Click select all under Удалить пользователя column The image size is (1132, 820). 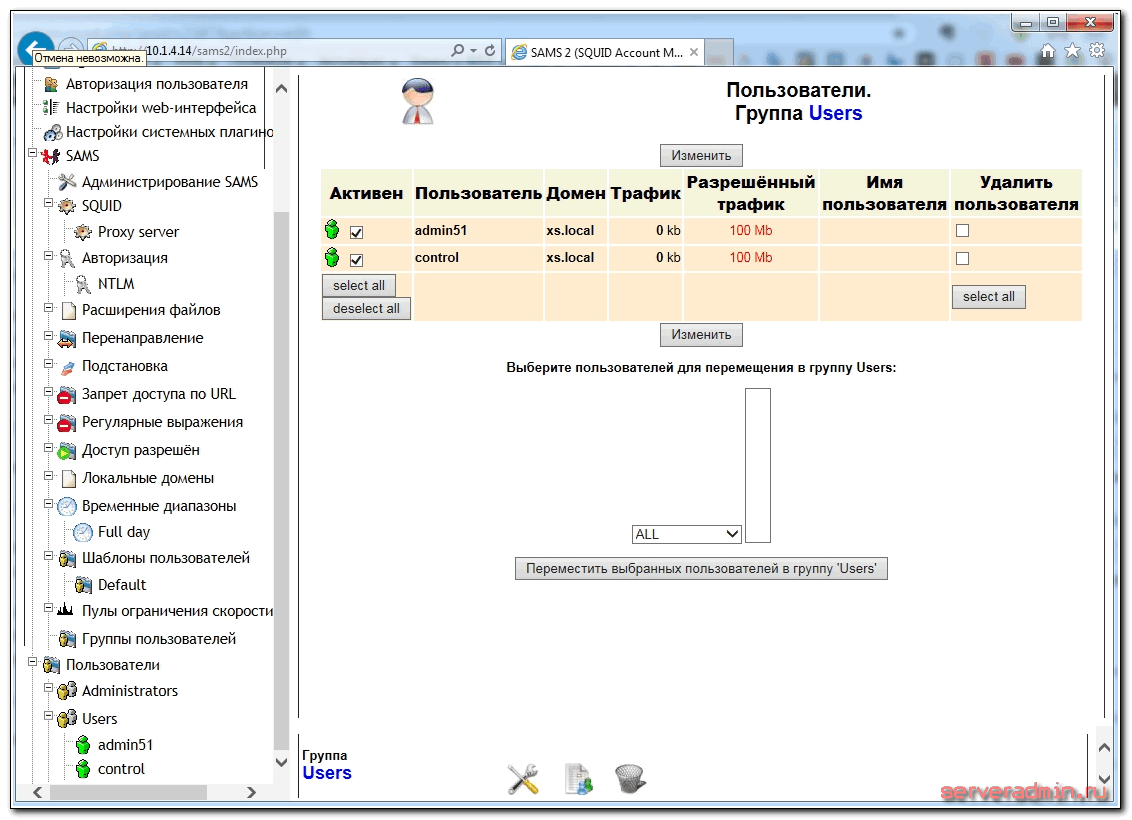pyautogui.click(x=988, y=296)
